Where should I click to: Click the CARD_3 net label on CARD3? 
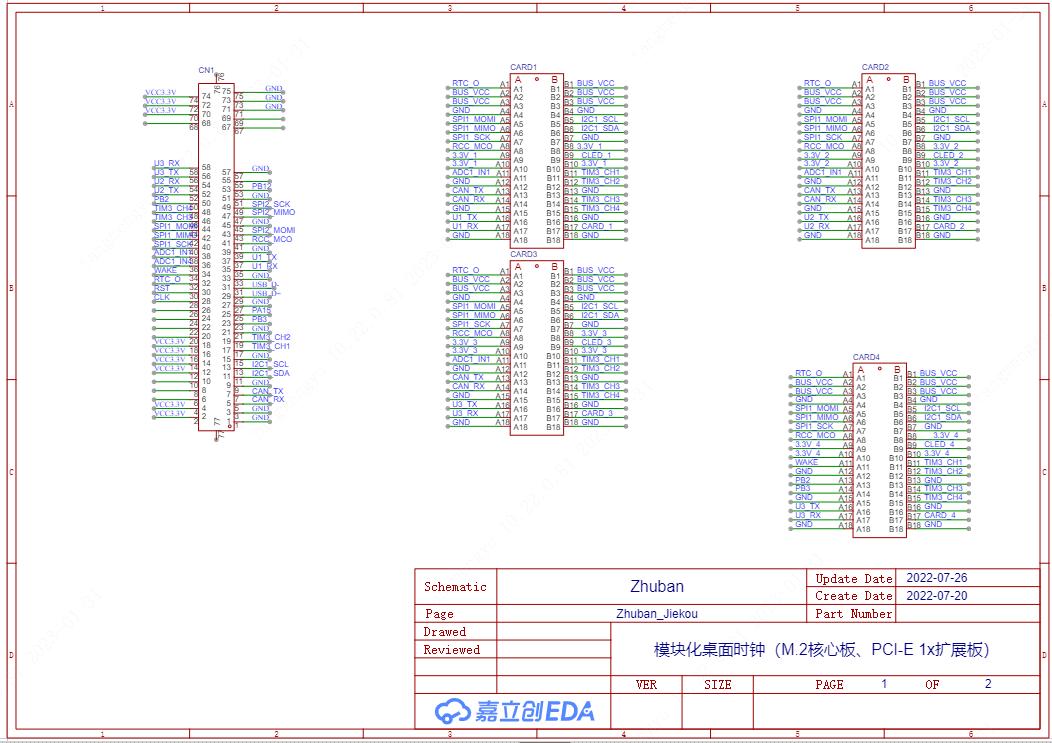click(x=596, y=413)
